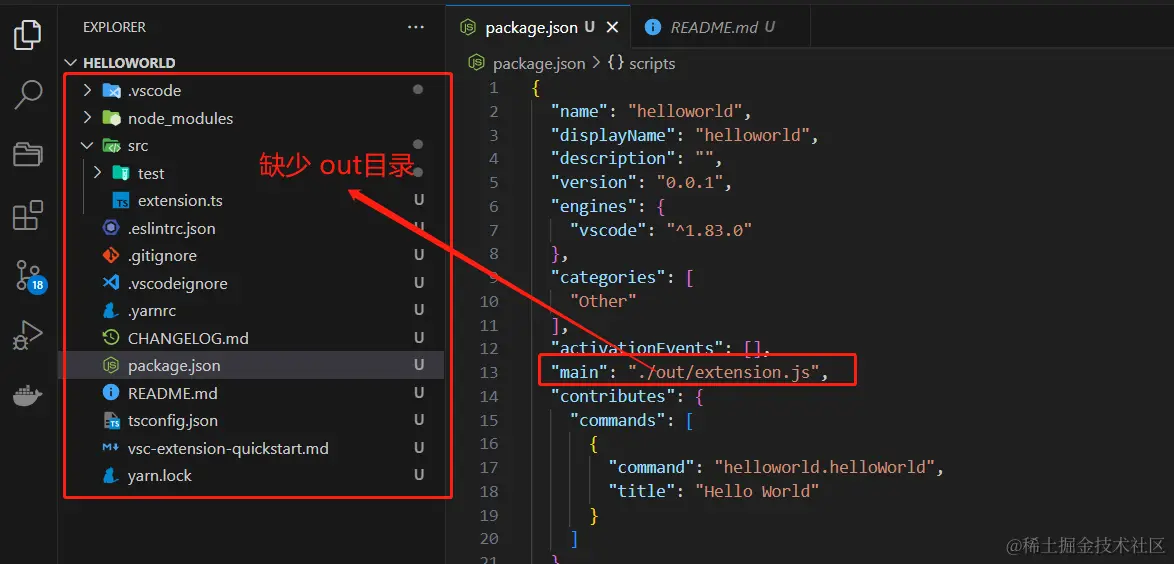This screenshot has height=564, width=1174.
Task: Click "name" key on line 2
Action: 580,112
